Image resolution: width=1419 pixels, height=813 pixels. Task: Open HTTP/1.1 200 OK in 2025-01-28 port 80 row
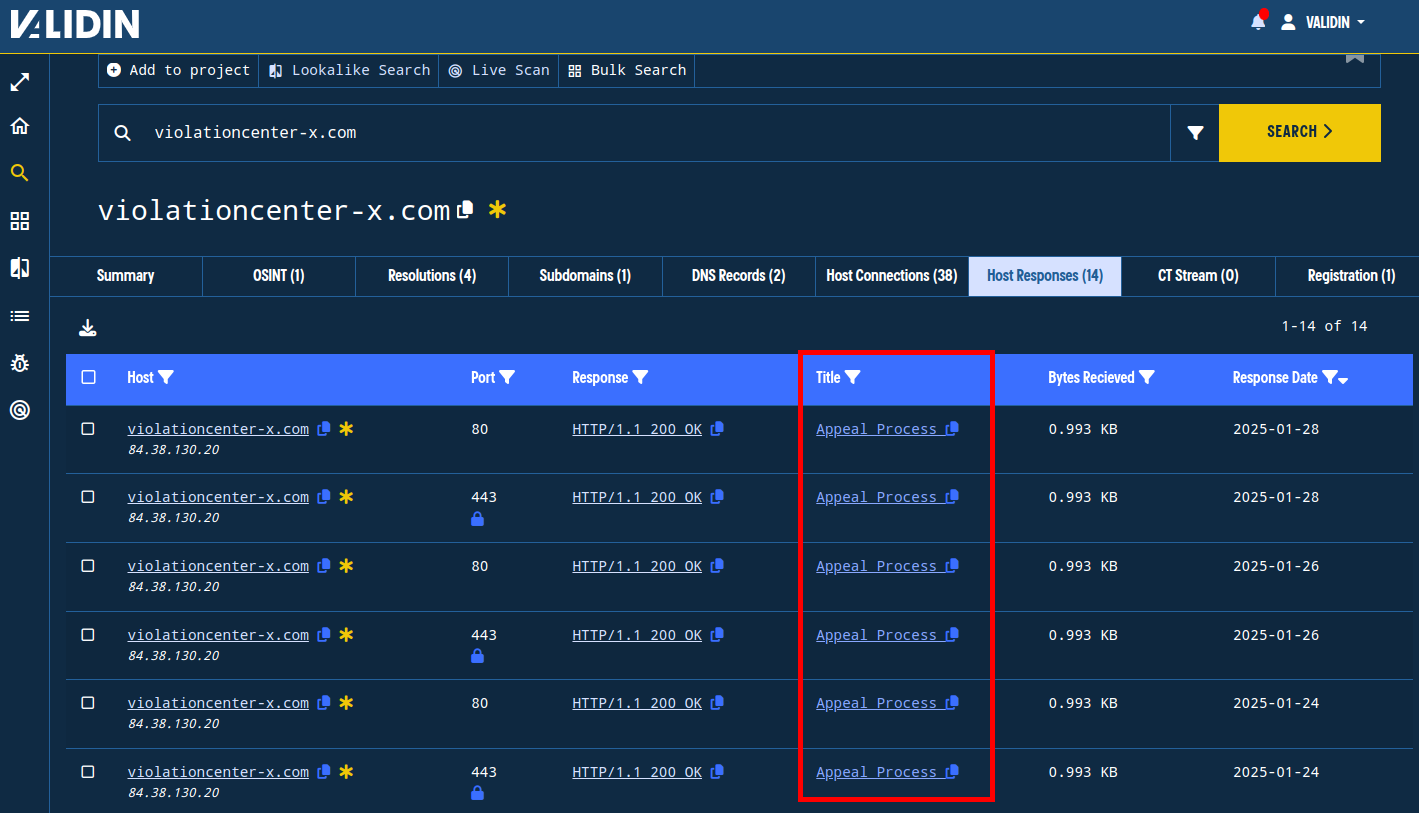point(637,429)
